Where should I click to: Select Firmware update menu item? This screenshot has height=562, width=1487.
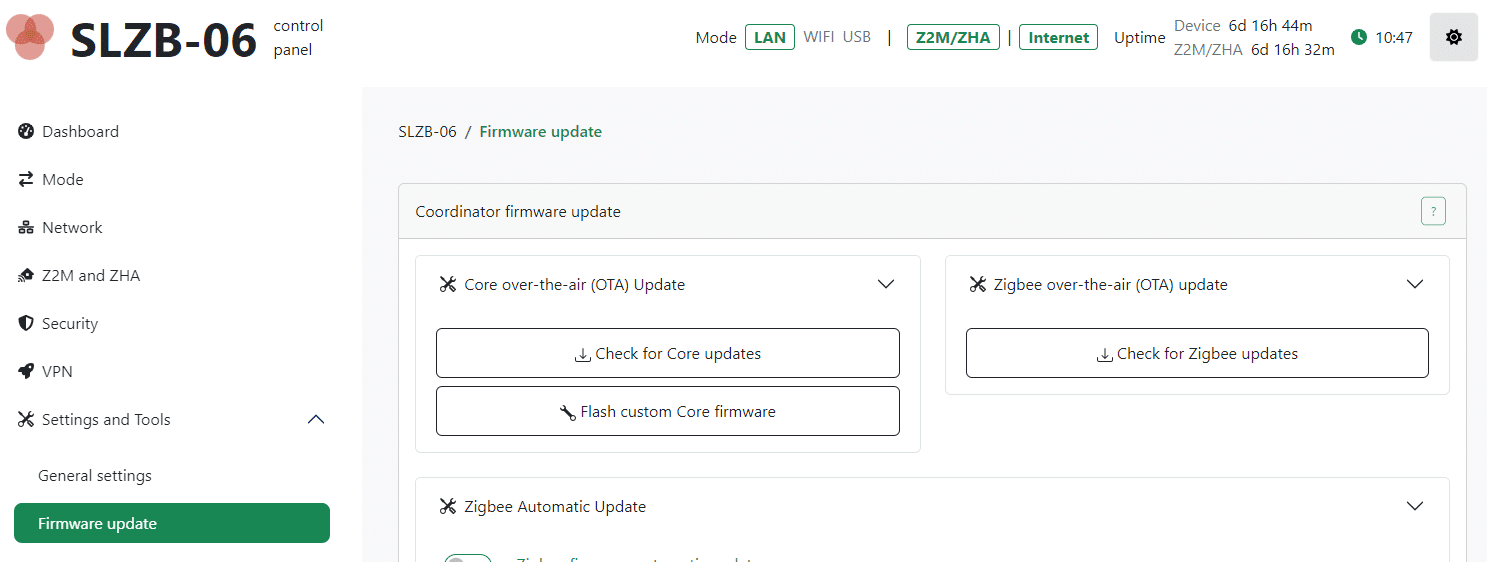[x=172, y=523]
